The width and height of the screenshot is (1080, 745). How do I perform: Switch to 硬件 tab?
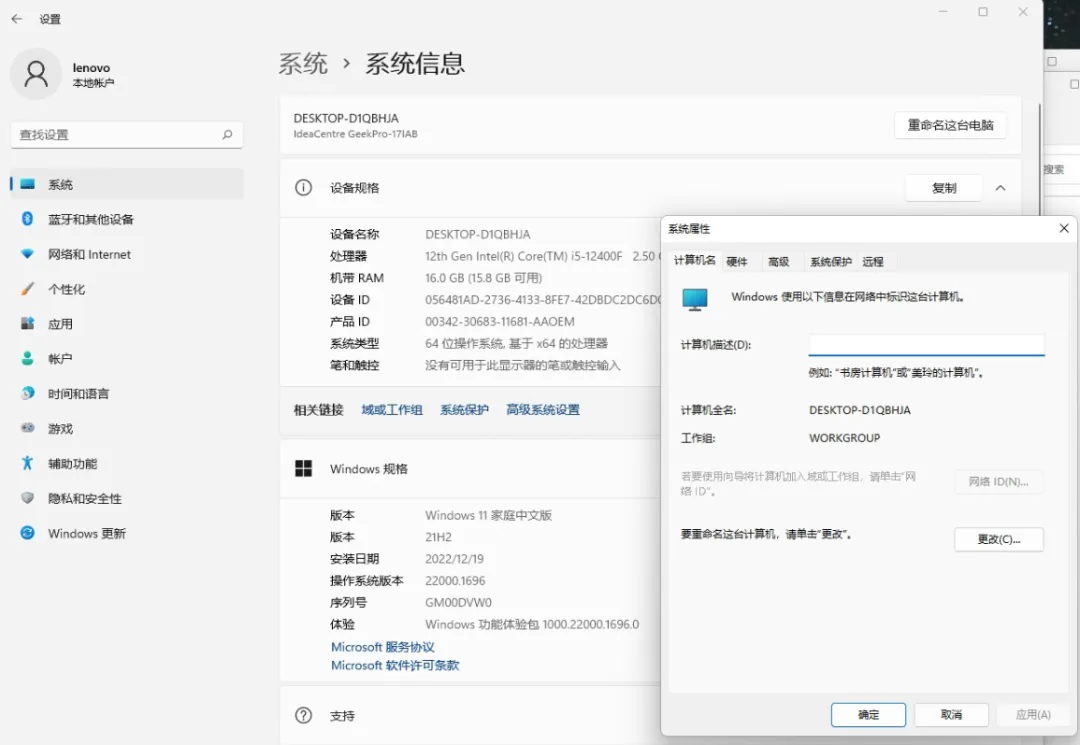tap(737, 262)
